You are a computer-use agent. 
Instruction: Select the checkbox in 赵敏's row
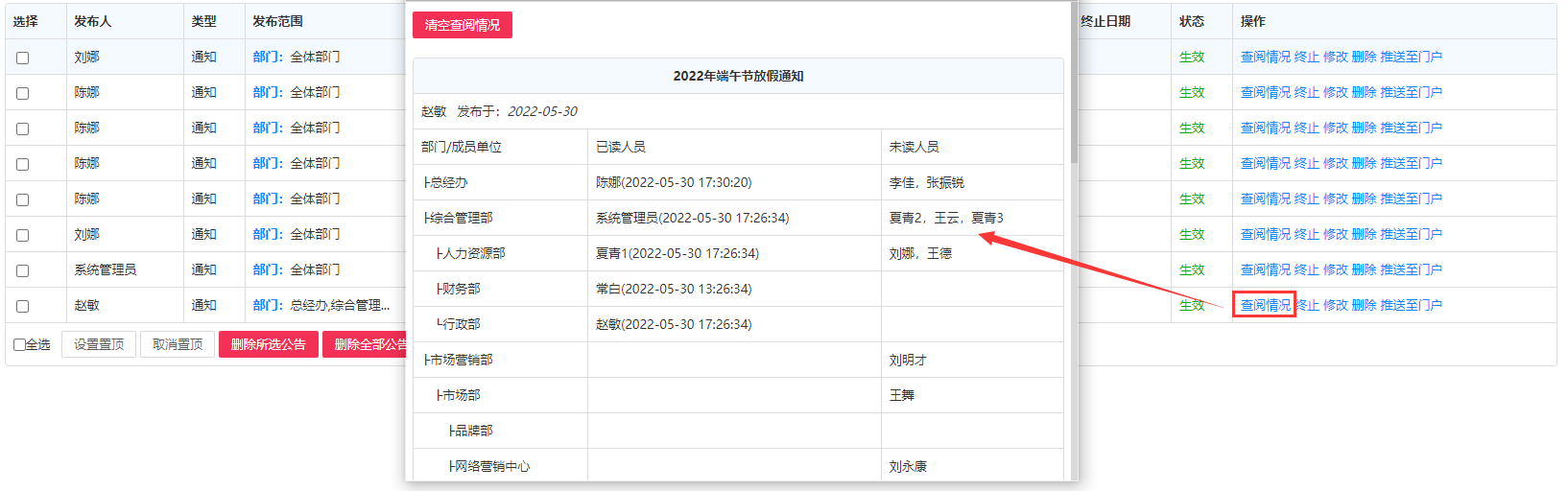[22, 306]
